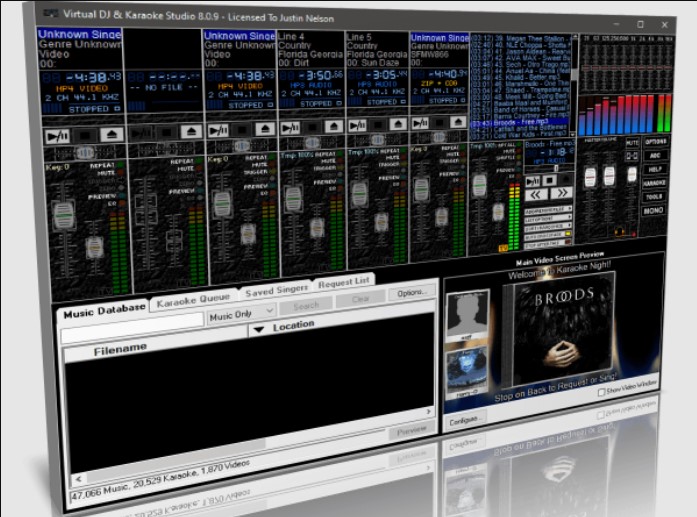Toggle the Auto Crossfade option
Viewport: 697px width, 517px height.
(548, 235)
